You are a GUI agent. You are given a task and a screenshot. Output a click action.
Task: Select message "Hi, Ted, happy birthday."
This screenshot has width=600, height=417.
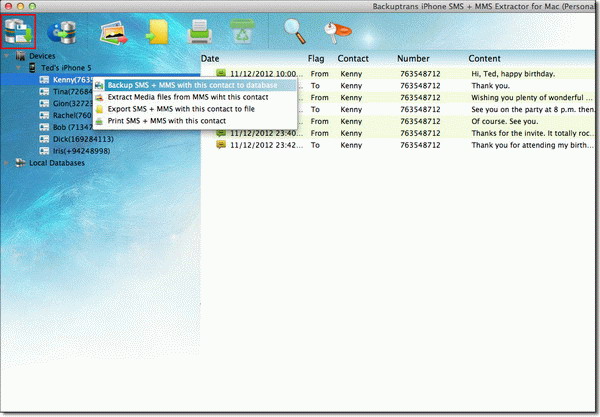pyautogui.click(x=513, y=73)
